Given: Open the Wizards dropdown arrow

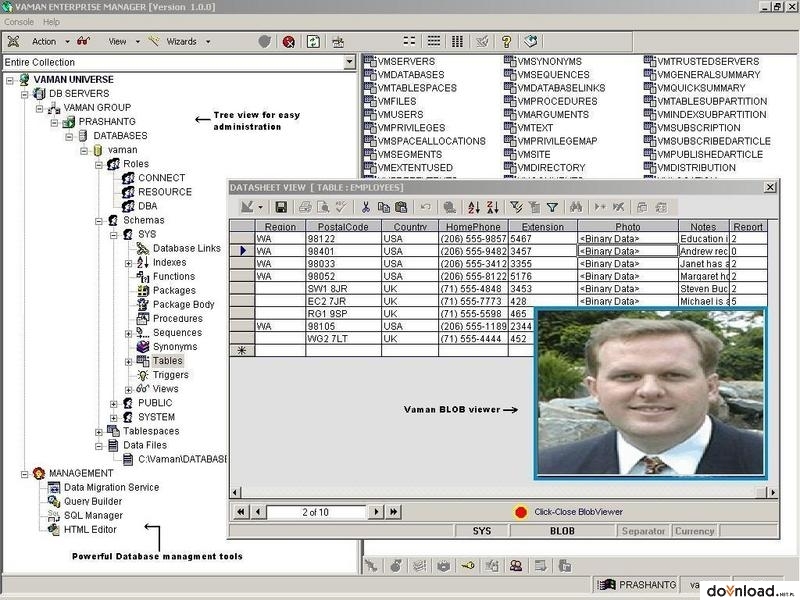Looking at the screenshot, I should 208,42.
